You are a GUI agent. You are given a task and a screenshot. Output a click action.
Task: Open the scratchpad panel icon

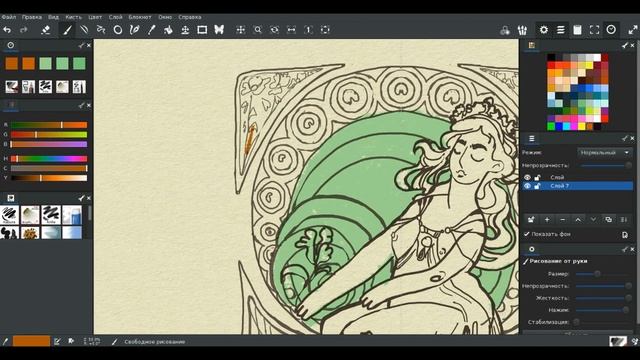[577, 30]
